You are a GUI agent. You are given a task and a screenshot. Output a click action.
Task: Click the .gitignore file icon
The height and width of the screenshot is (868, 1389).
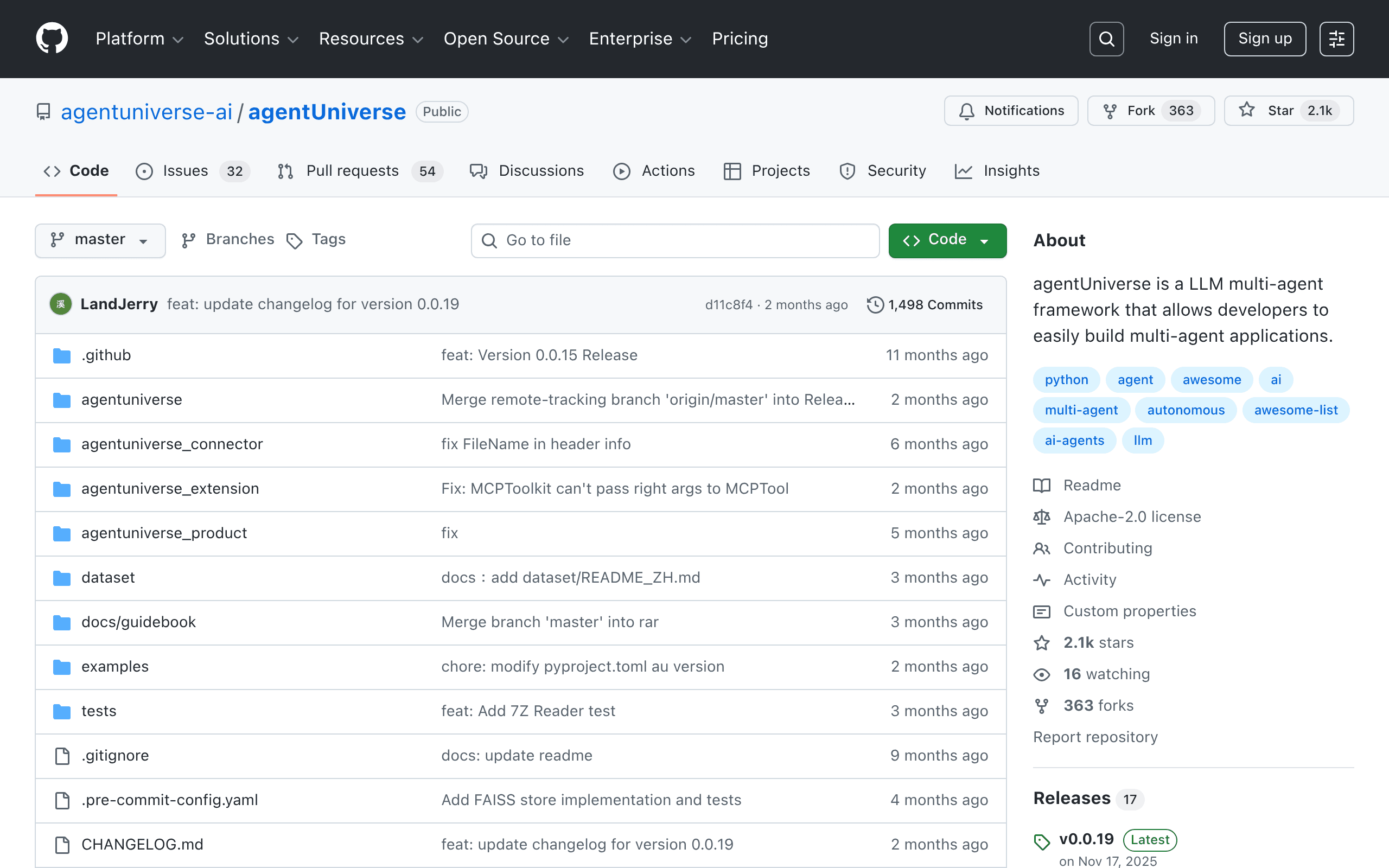(x=62, y=756)
